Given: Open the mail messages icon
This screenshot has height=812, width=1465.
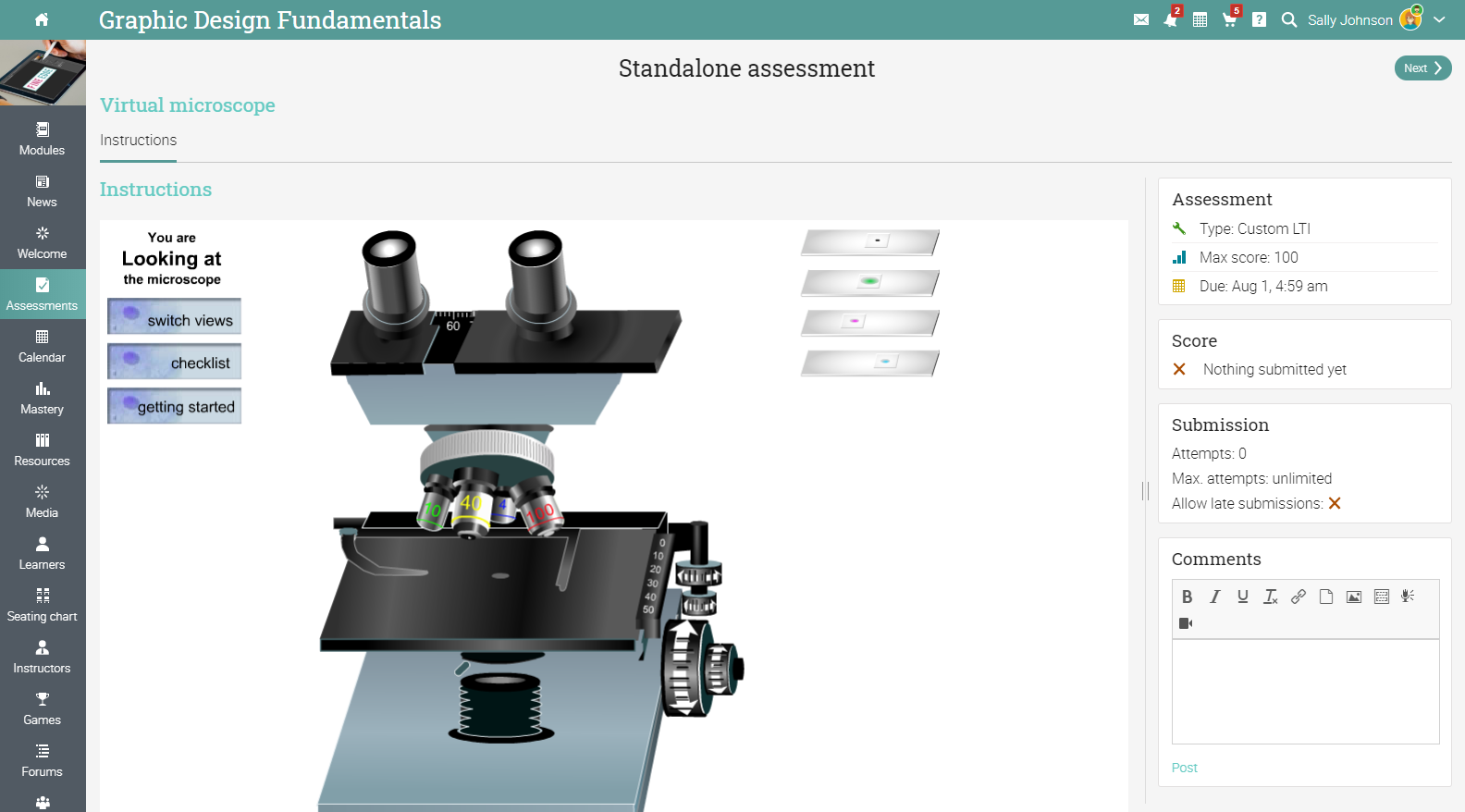Looking at the screenshot, I should pos(1141,19).
